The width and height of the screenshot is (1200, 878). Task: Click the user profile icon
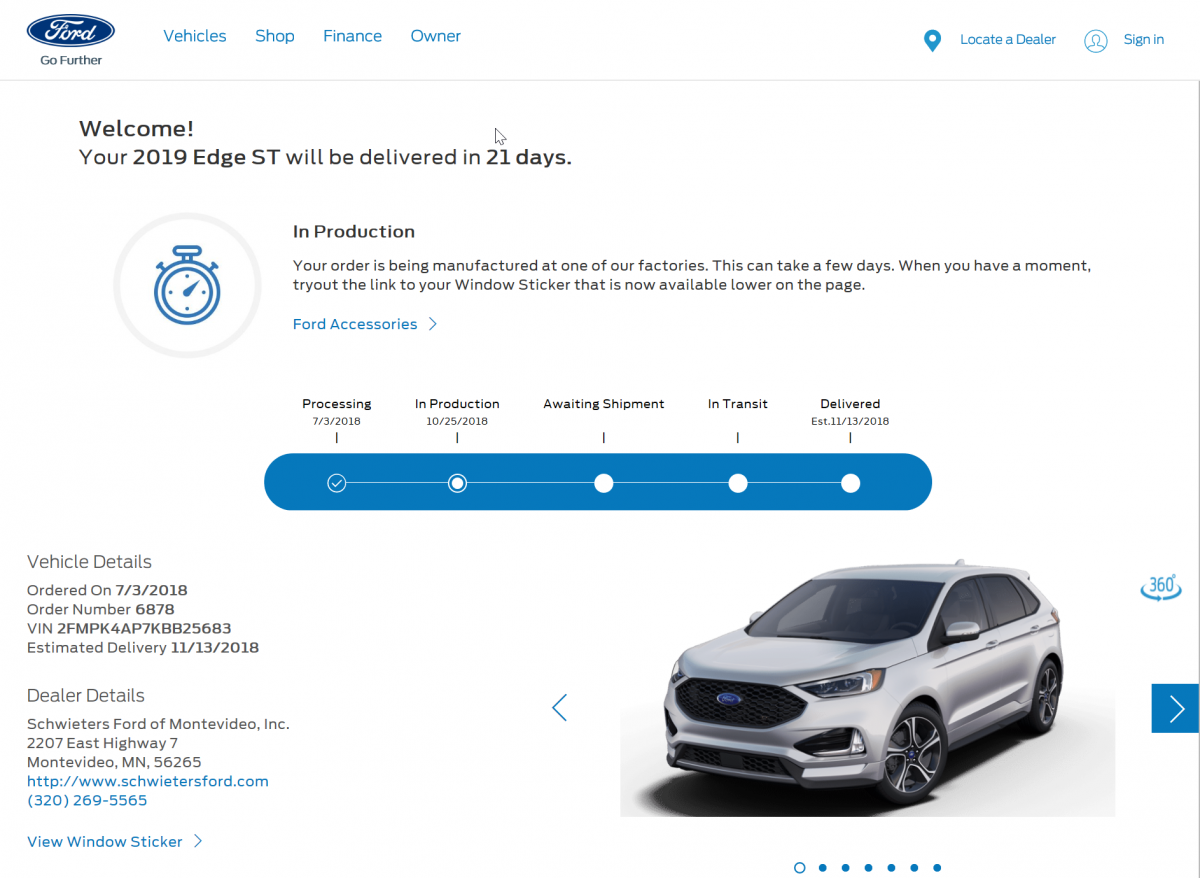pos(1096,41)
